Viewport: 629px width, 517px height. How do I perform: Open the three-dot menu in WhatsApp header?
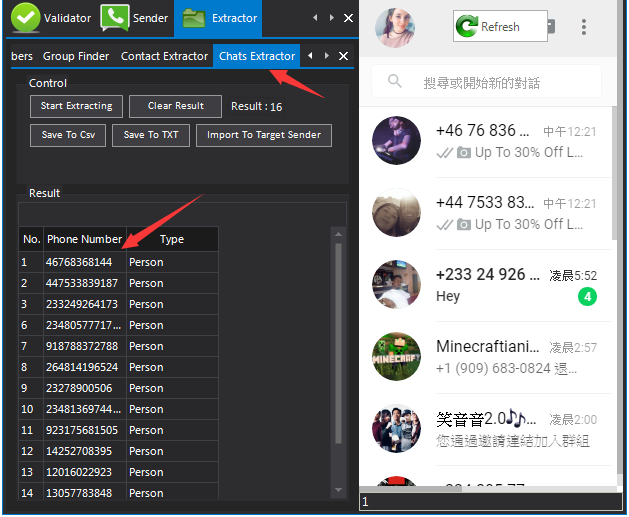point(584,27)
